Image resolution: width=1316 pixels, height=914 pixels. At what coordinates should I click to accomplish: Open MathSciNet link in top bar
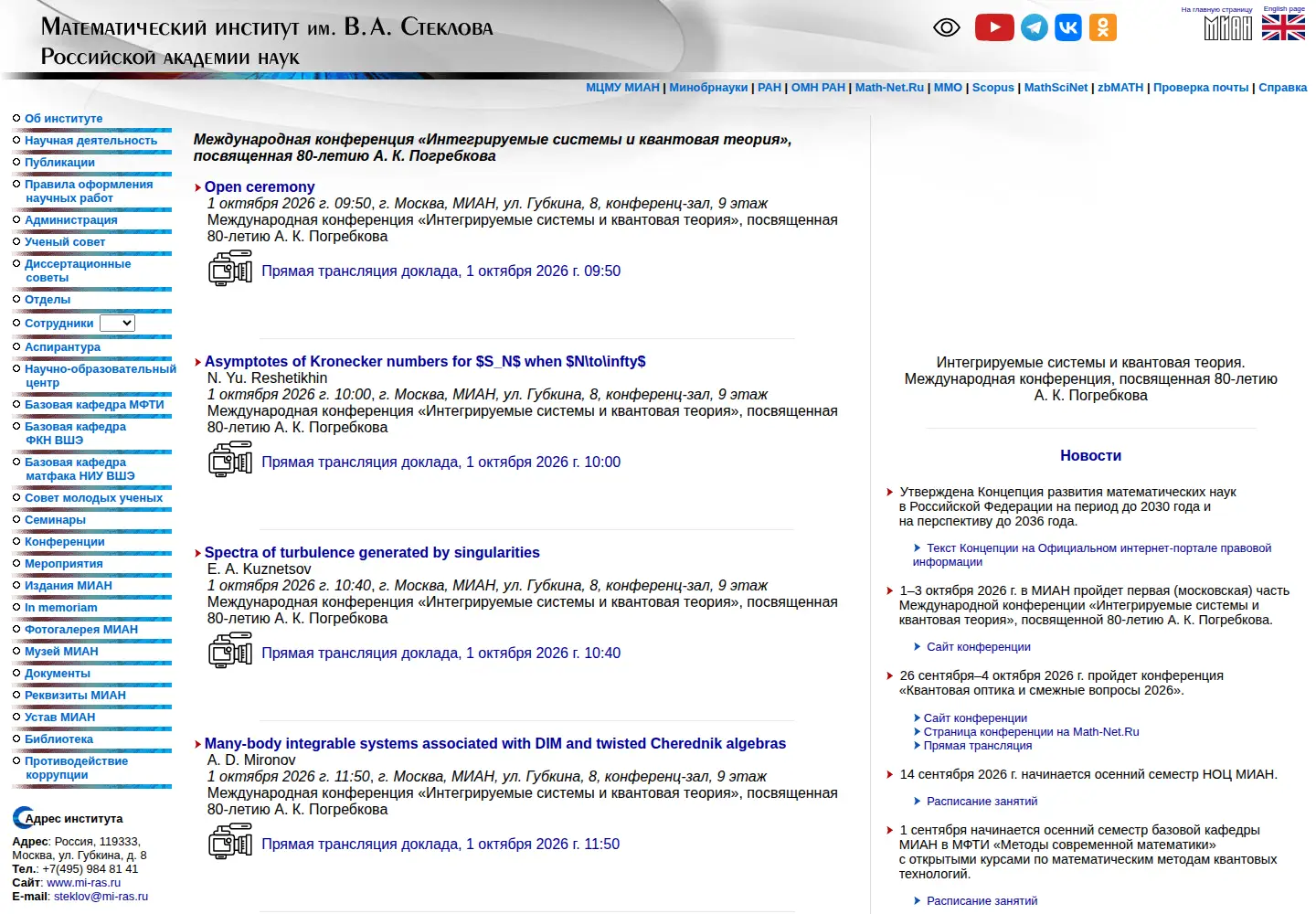pyautogui.click(x=1056, y=88)
